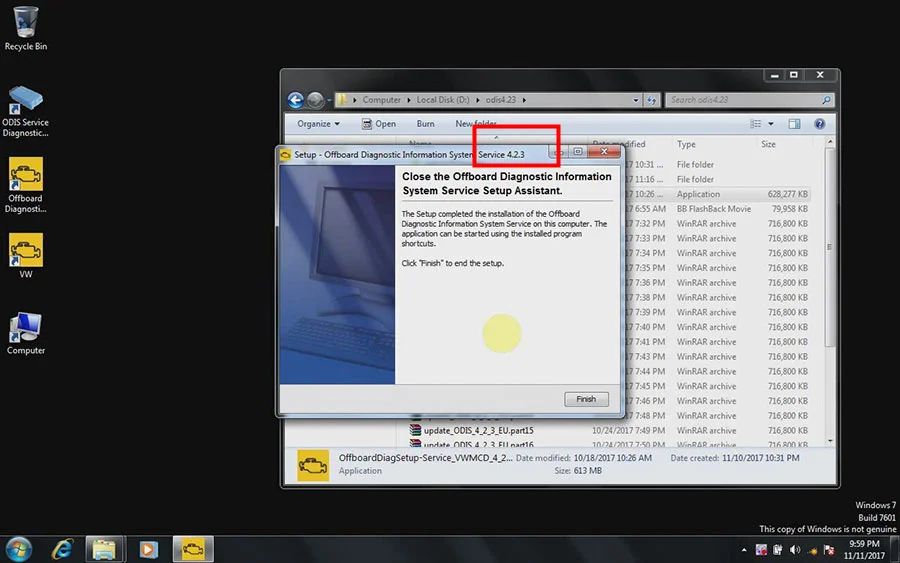Open Windows Media Player taskbar icon

[x=148, y=549]
